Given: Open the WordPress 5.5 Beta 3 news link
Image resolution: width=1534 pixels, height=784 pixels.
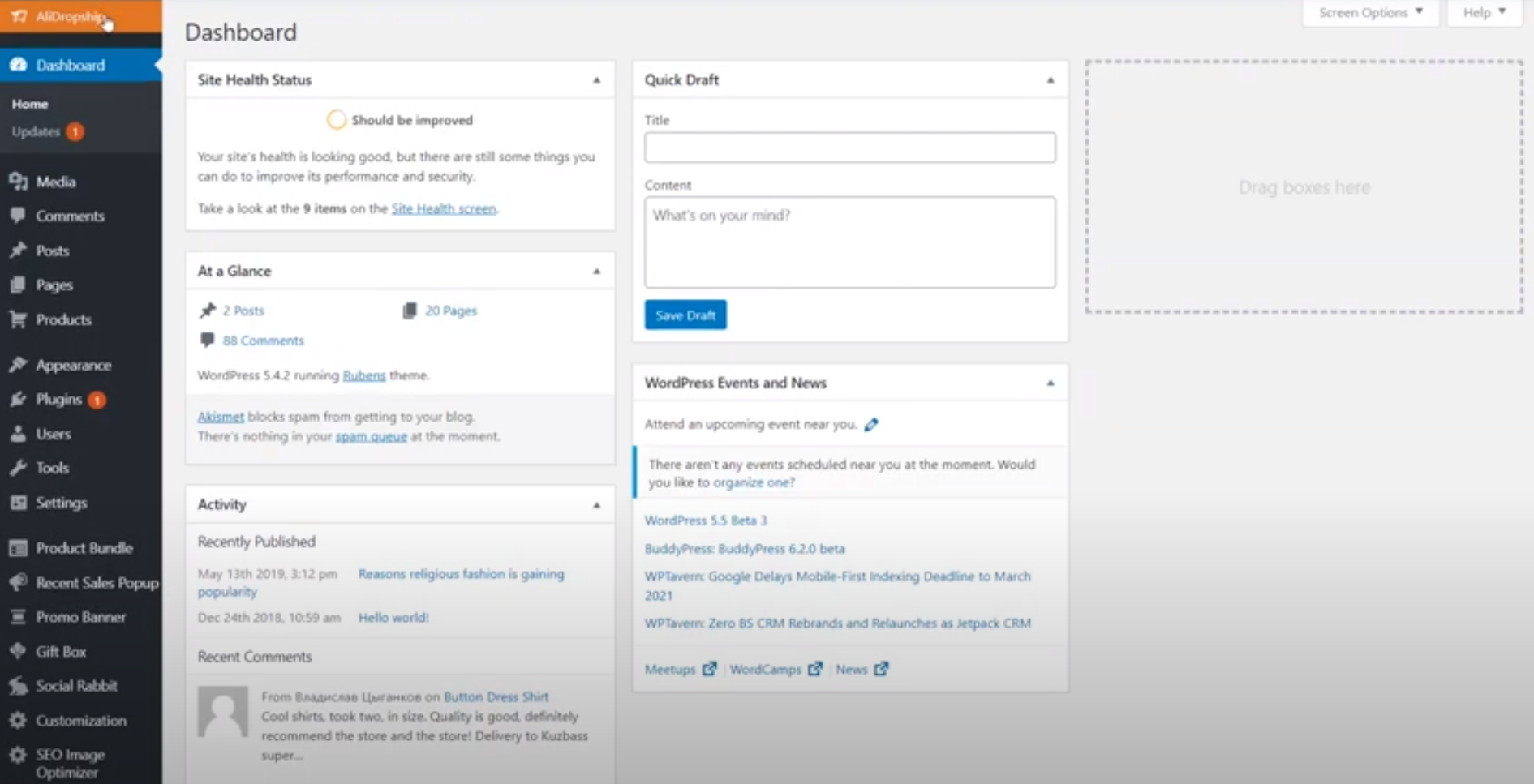Looking at the screenshot, I should 706,521.
